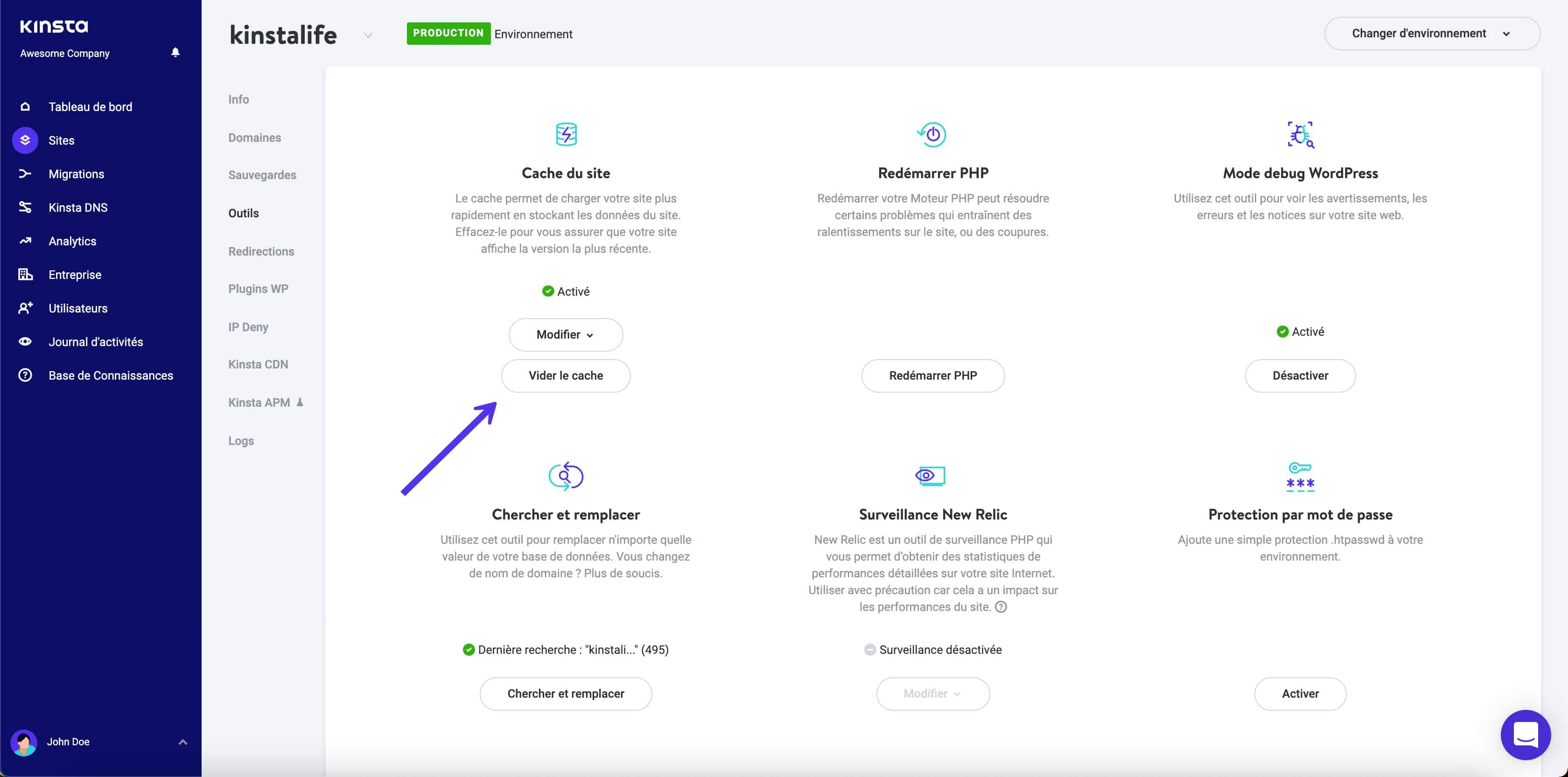Click Vider le cache button
The image size is (1568, 777).
click(x=566, y=375)
